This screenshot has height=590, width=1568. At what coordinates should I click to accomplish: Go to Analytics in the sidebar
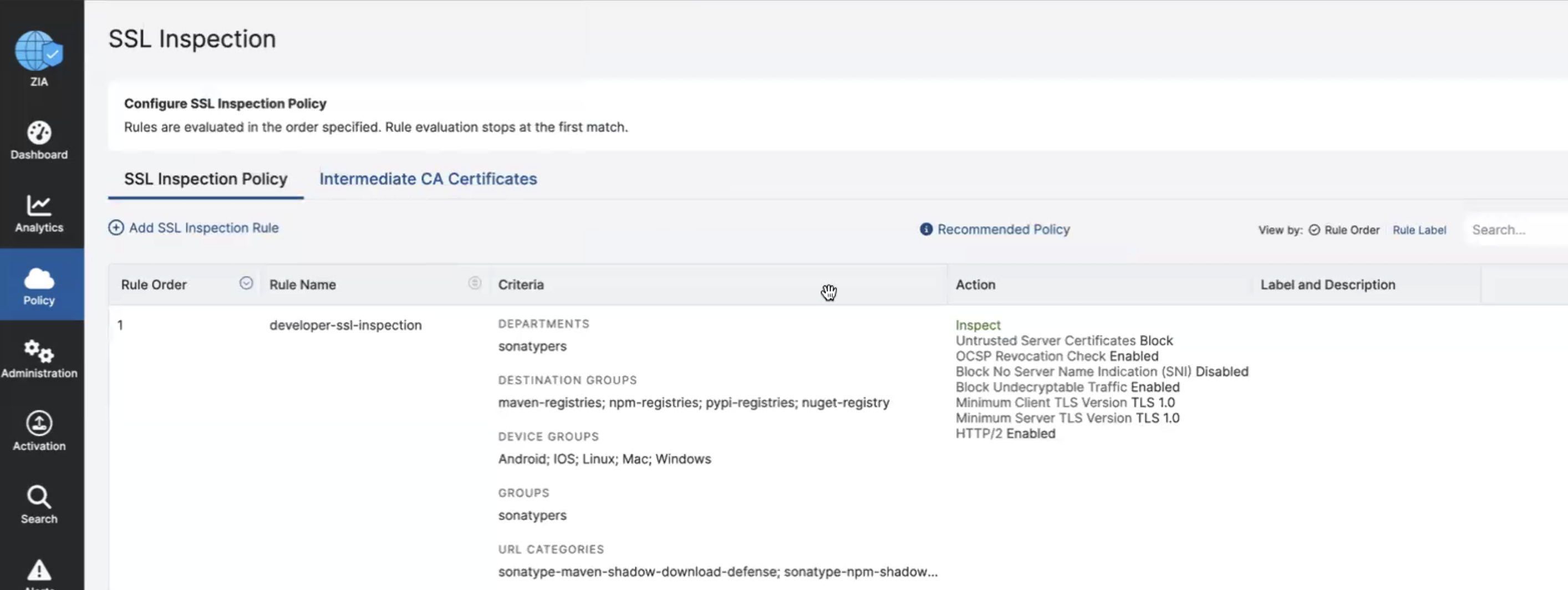[x=39, y=213]
